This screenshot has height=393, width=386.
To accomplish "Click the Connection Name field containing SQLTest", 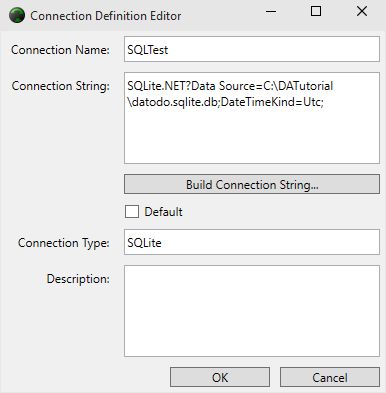I will click(x=252, y=49).
